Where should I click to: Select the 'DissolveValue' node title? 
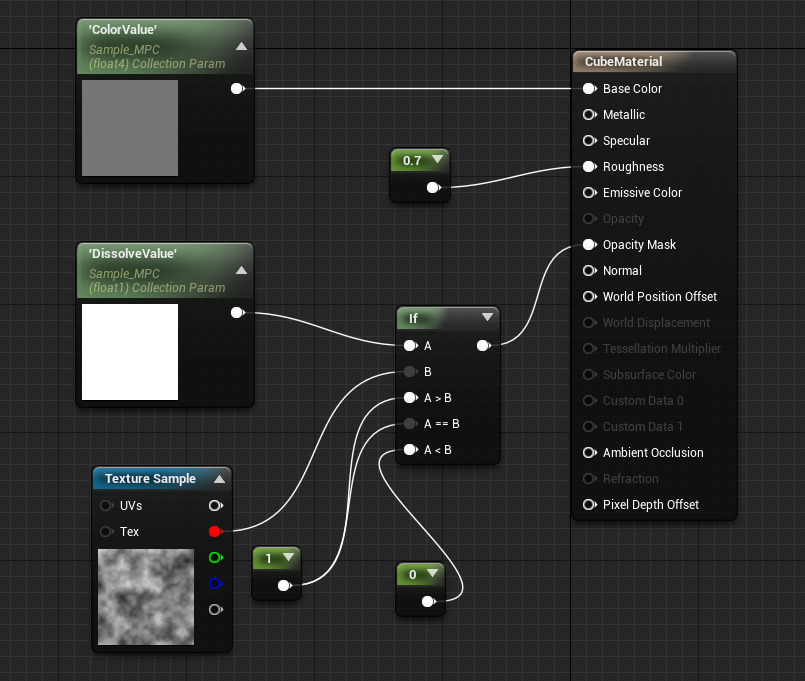[x=134, y=254]
